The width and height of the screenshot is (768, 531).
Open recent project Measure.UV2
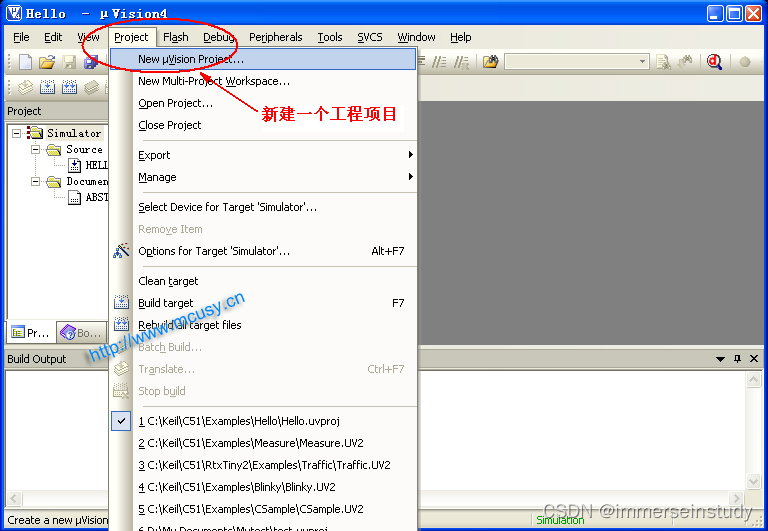pos(275,443)
